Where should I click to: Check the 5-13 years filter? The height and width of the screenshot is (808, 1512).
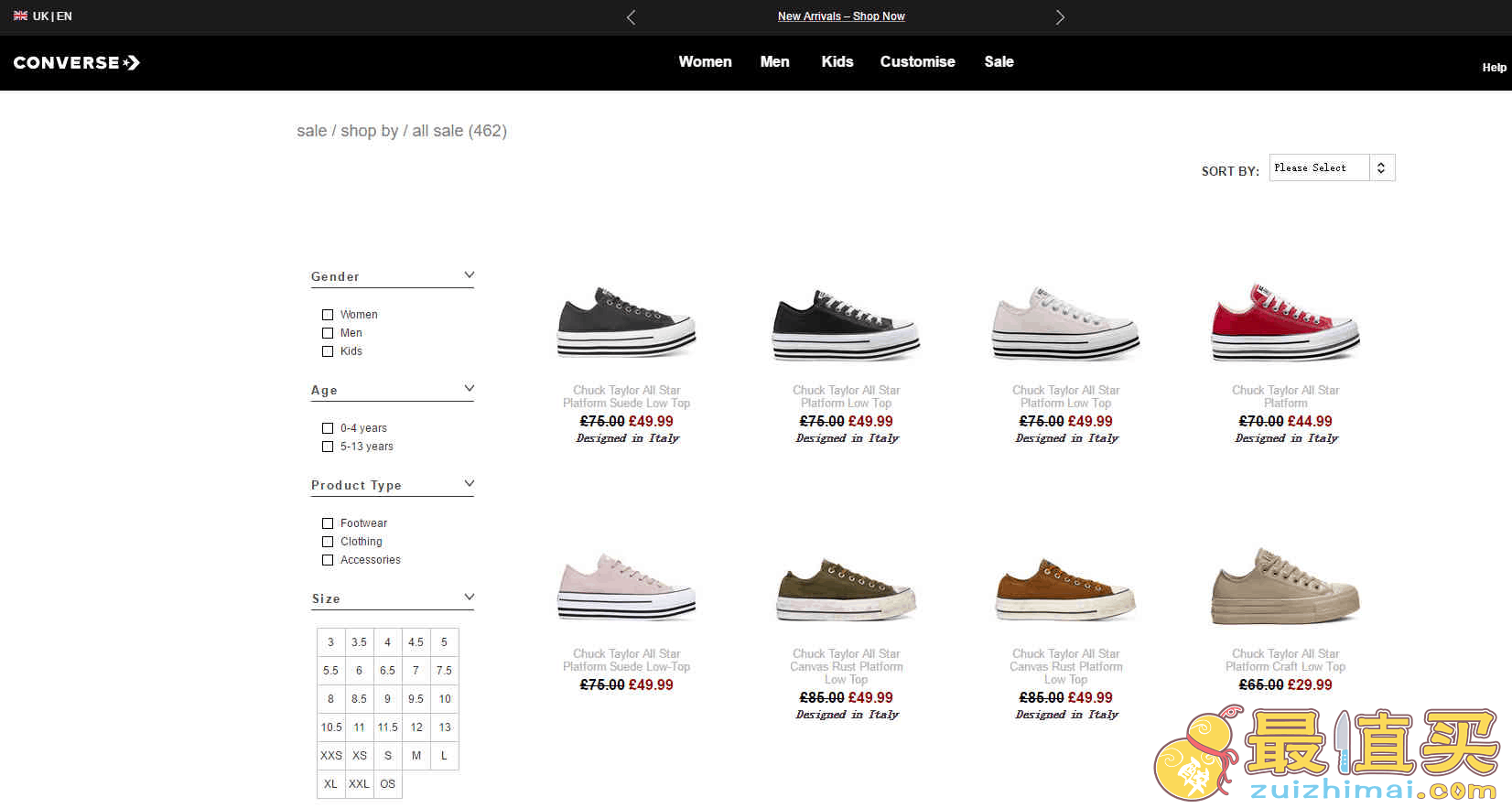pos(328,447)
